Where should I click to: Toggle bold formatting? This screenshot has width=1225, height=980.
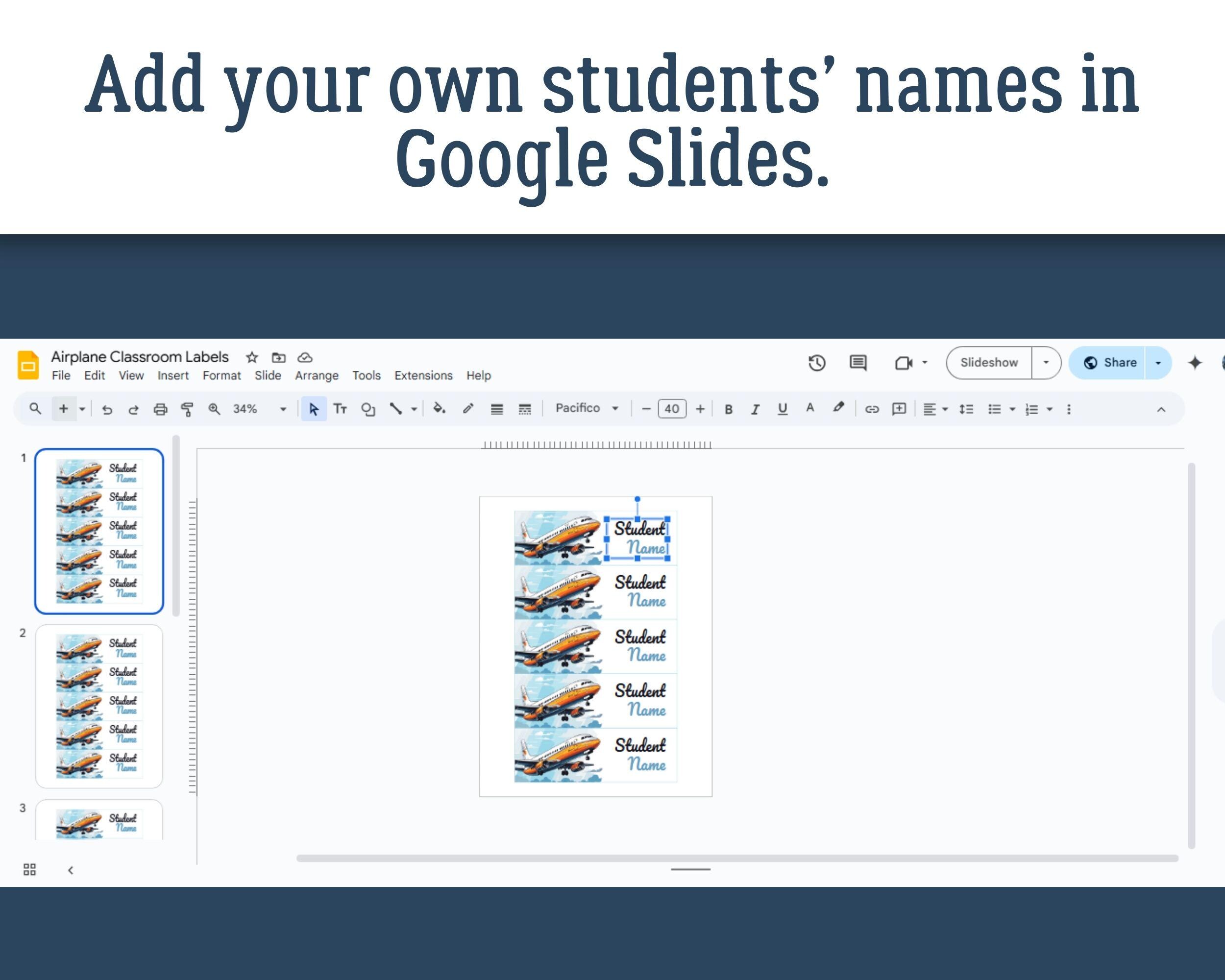pyautogui.click(x=729, y=409)
